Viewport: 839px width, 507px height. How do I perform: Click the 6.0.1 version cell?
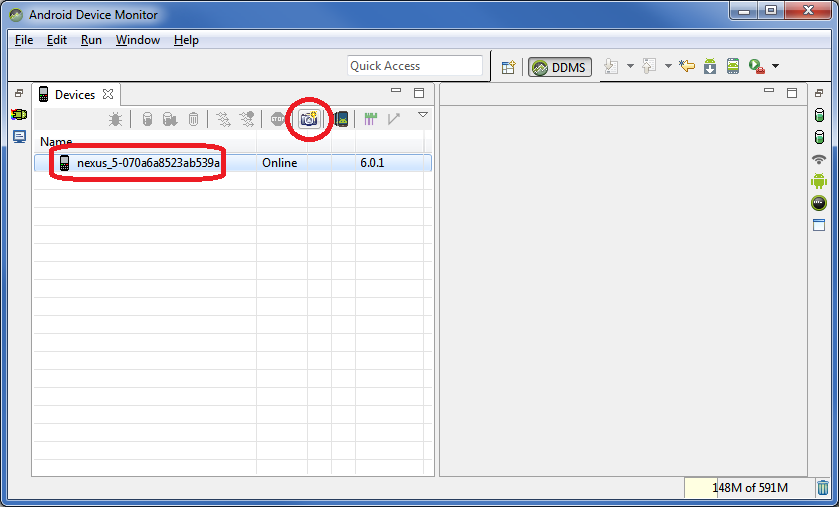tap(372, 163)
